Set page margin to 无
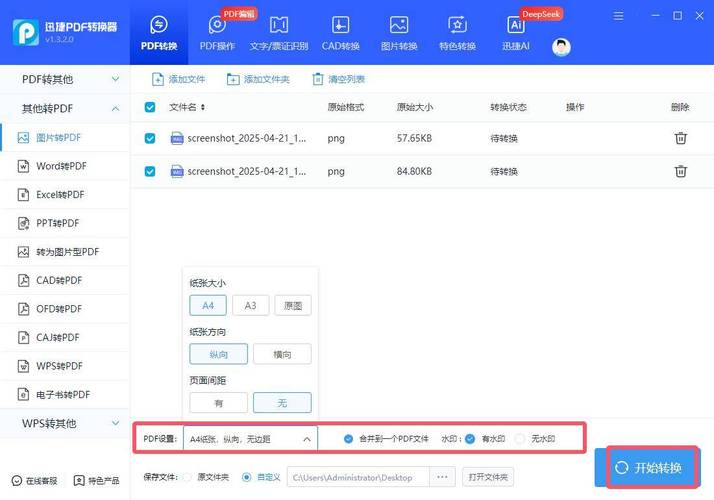714x500 pixels. [282, 403]
